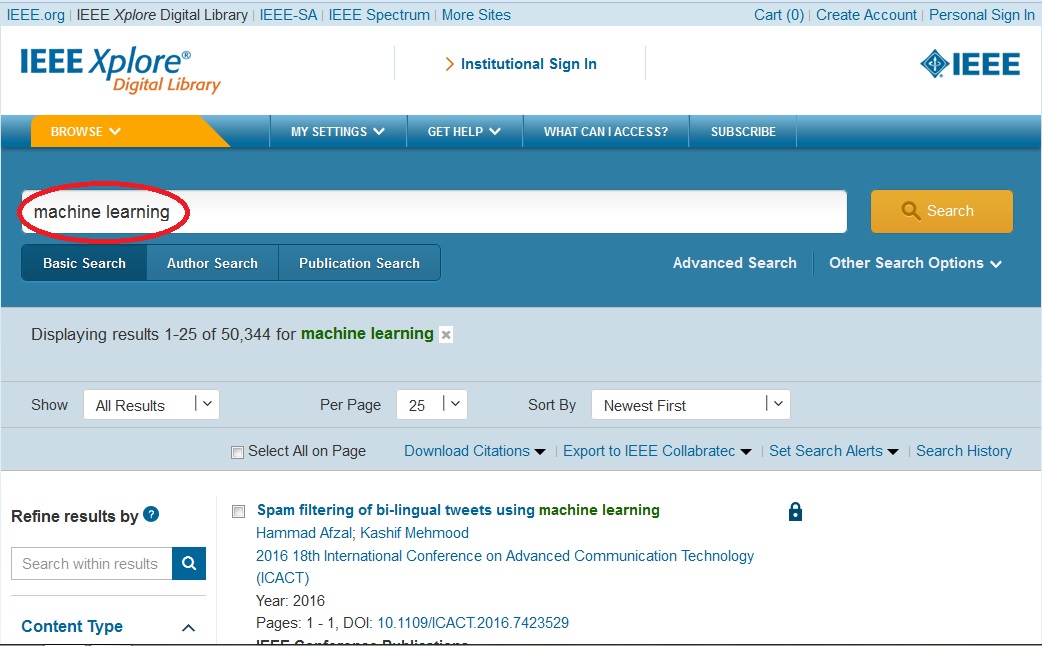Remove the machine learning search term with the x
Screen dimensions: 1042x646
pyautogui.click(x=447, y=335)
